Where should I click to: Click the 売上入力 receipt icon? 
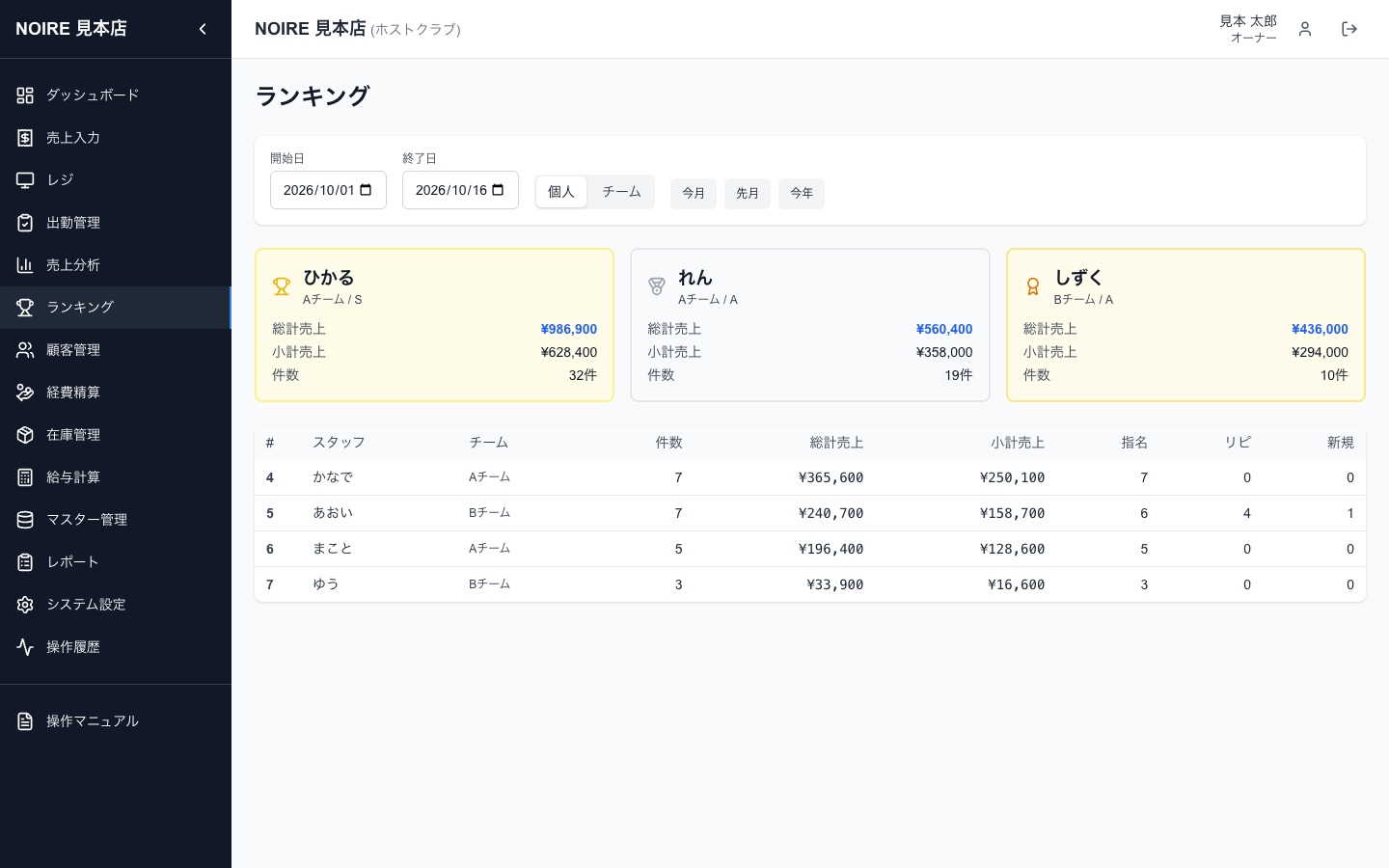[25, 138]
